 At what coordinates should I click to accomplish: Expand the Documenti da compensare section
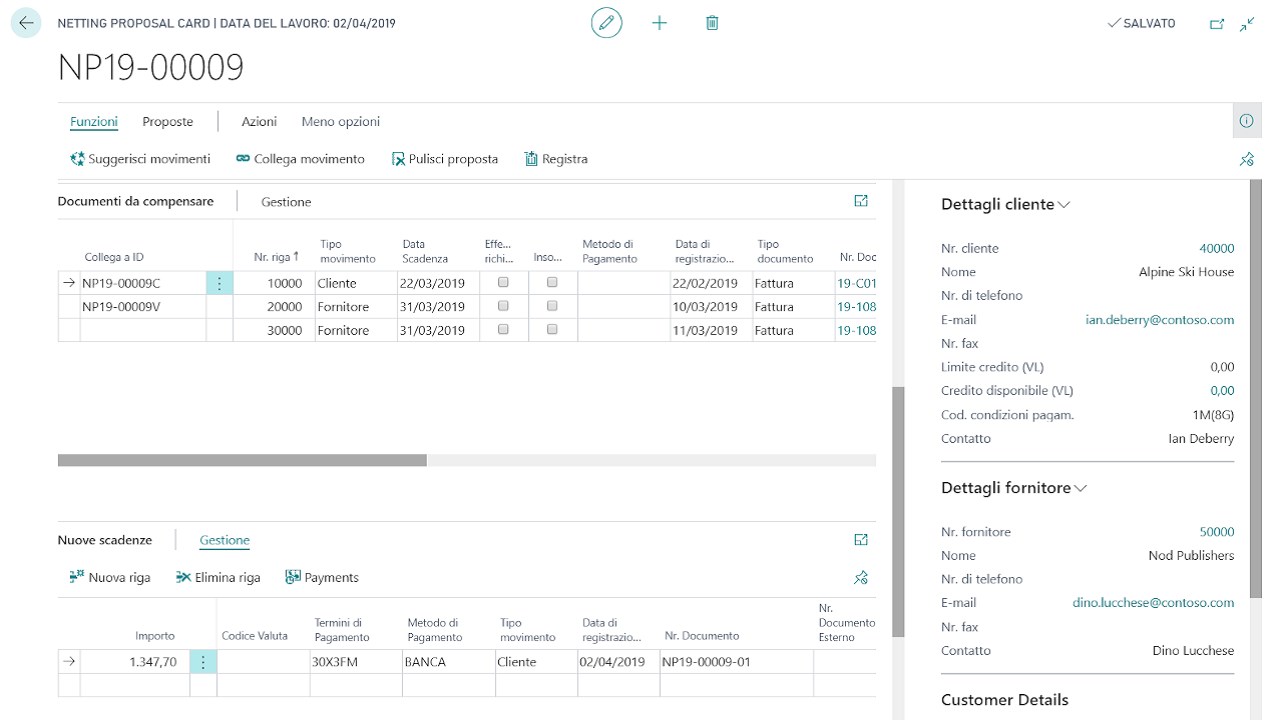[861, 201]
